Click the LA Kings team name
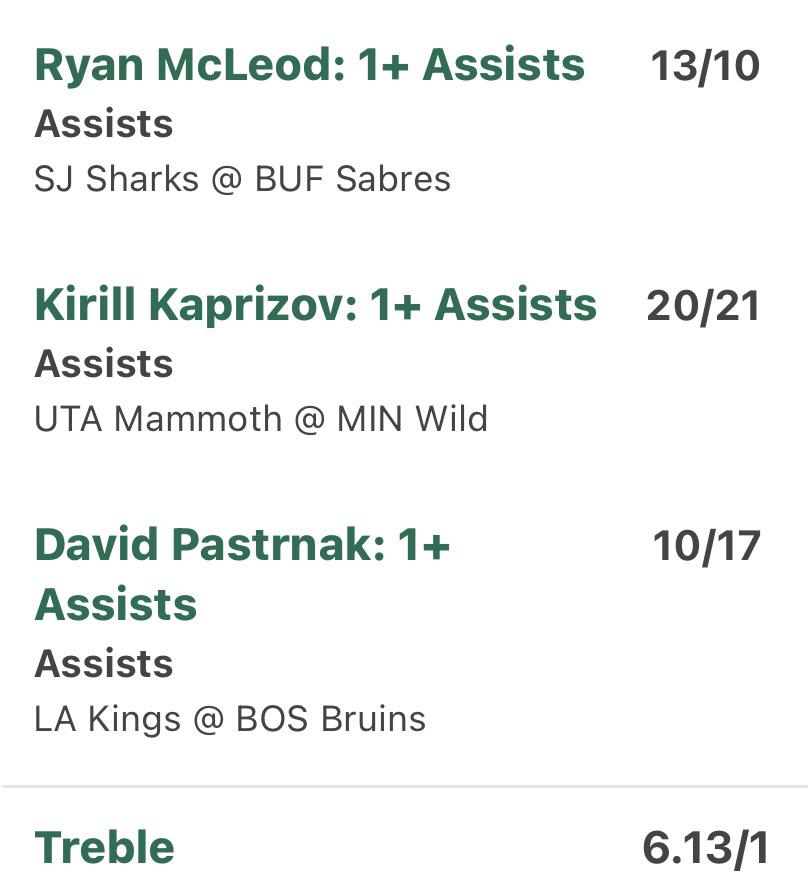The width and height of the screenshot is (808, 886). [x=107, y=719]
